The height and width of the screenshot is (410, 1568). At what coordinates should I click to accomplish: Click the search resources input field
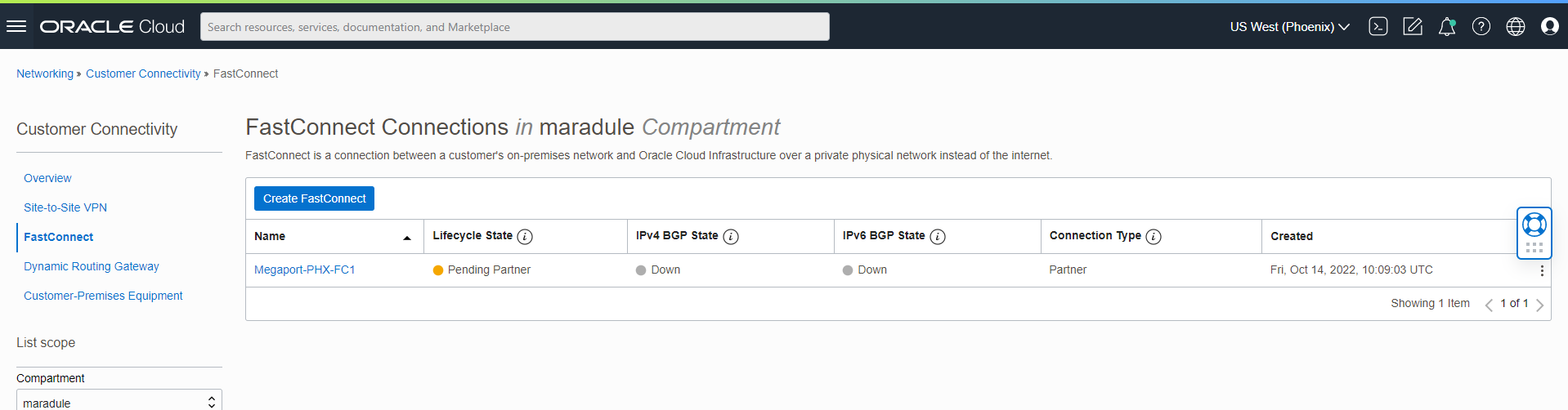[515, 27]
